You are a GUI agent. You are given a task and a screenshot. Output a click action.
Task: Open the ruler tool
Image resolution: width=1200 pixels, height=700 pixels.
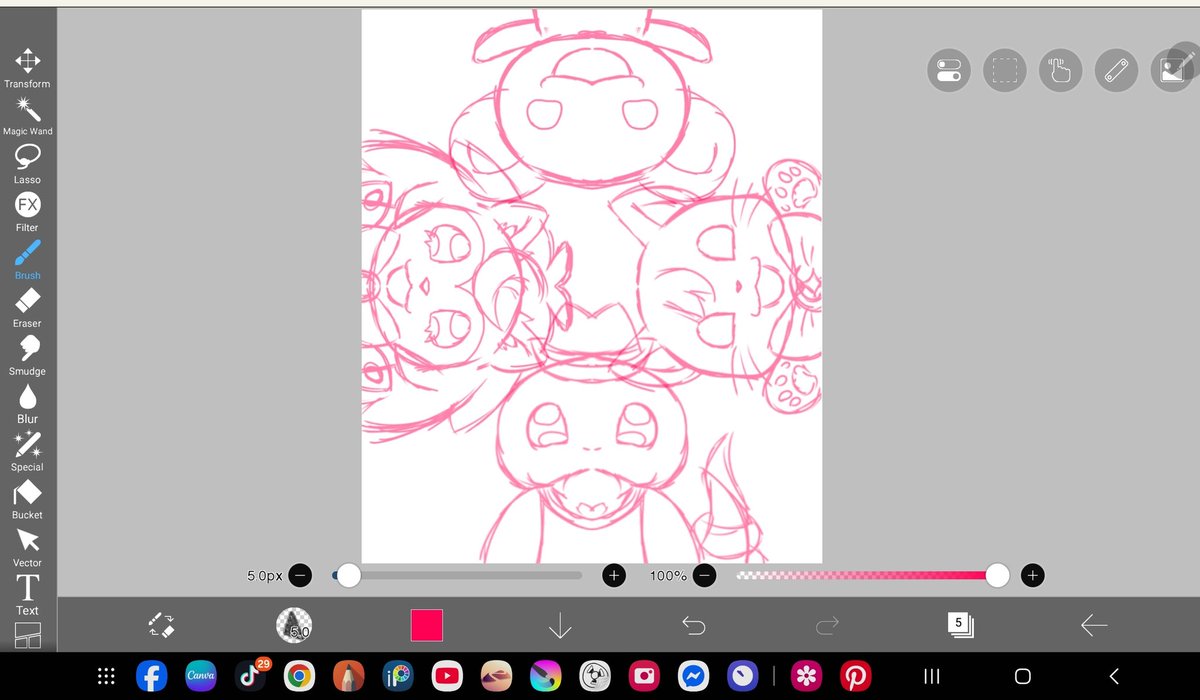click(x=1116, y=71)
